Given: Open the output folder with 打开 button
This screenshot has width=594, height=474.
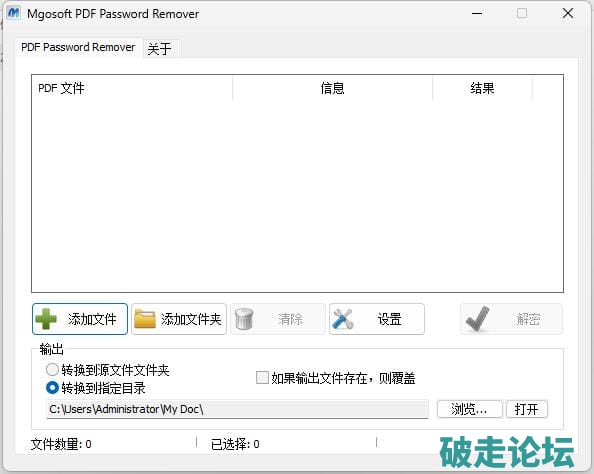Looking at the screenshot, I should [x=527, y=409].
